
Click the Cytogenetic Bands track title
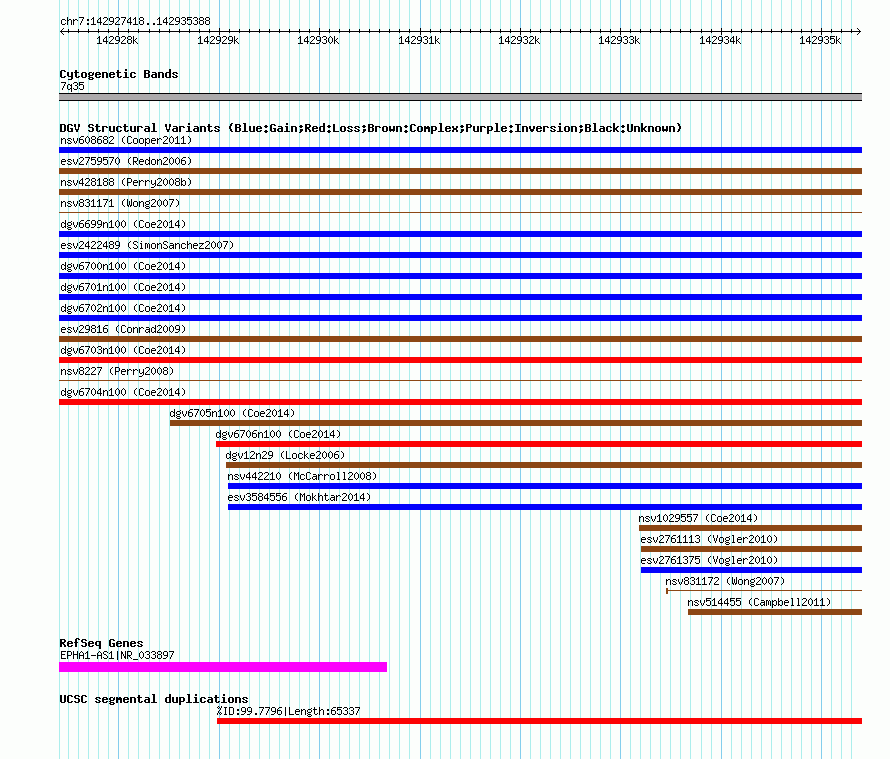click(119, 74)
